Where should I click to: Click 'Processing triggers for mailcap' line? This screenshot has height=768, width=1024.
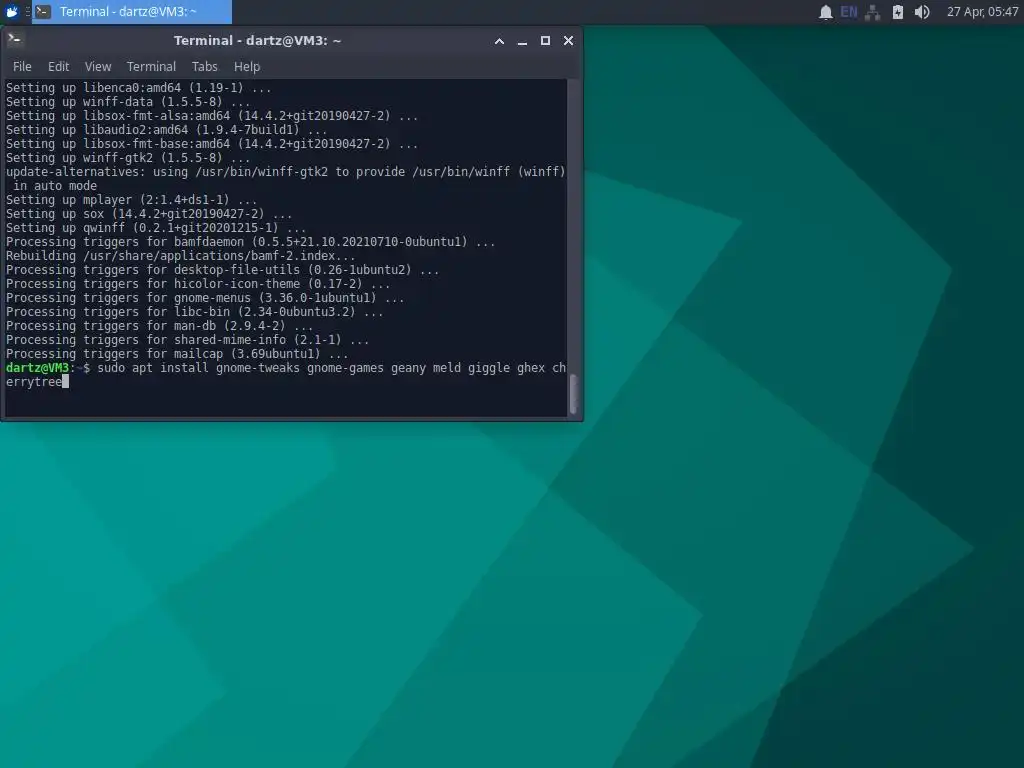coord(177,354)
